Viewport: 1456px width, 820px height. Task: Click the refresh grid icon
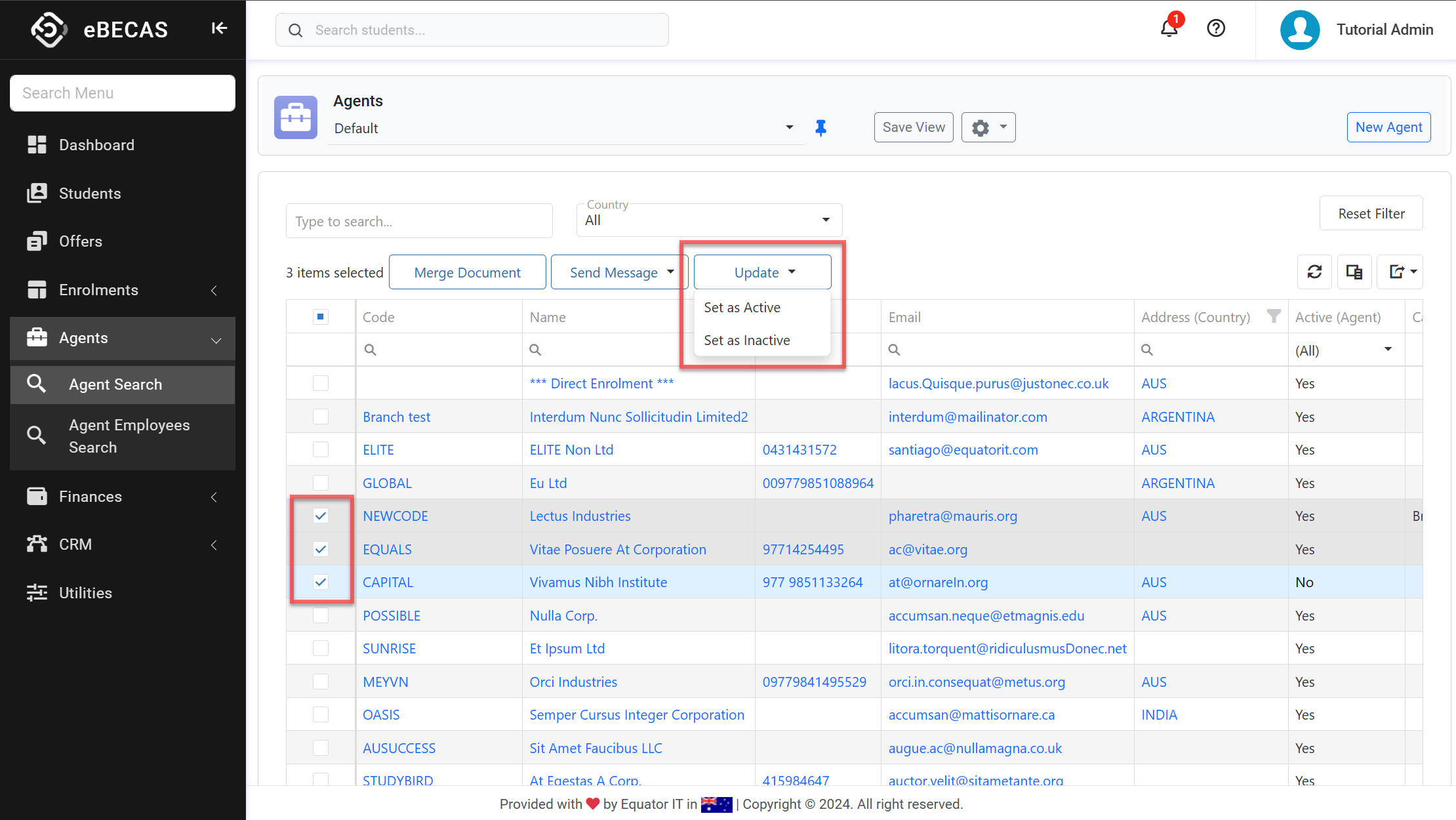(1314, 272)
